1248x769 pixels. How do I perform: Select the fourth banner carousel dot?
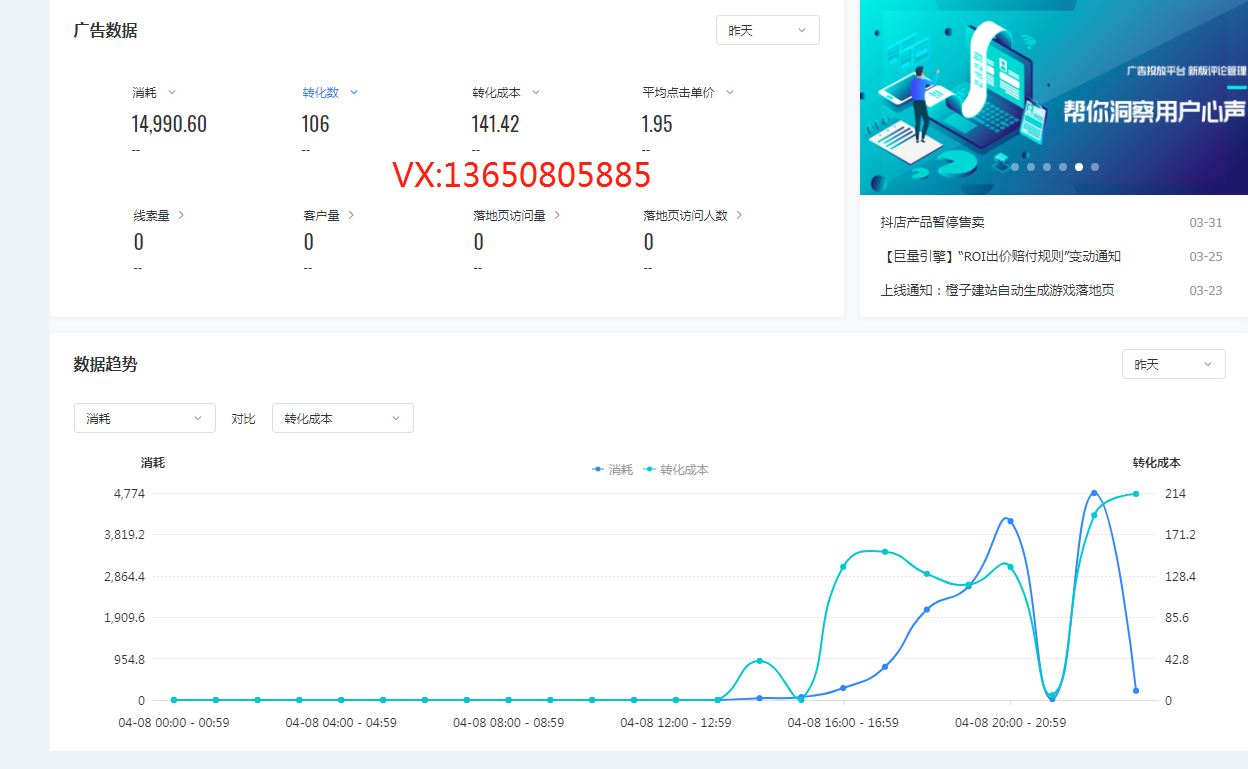click(x=1063, y=167)
